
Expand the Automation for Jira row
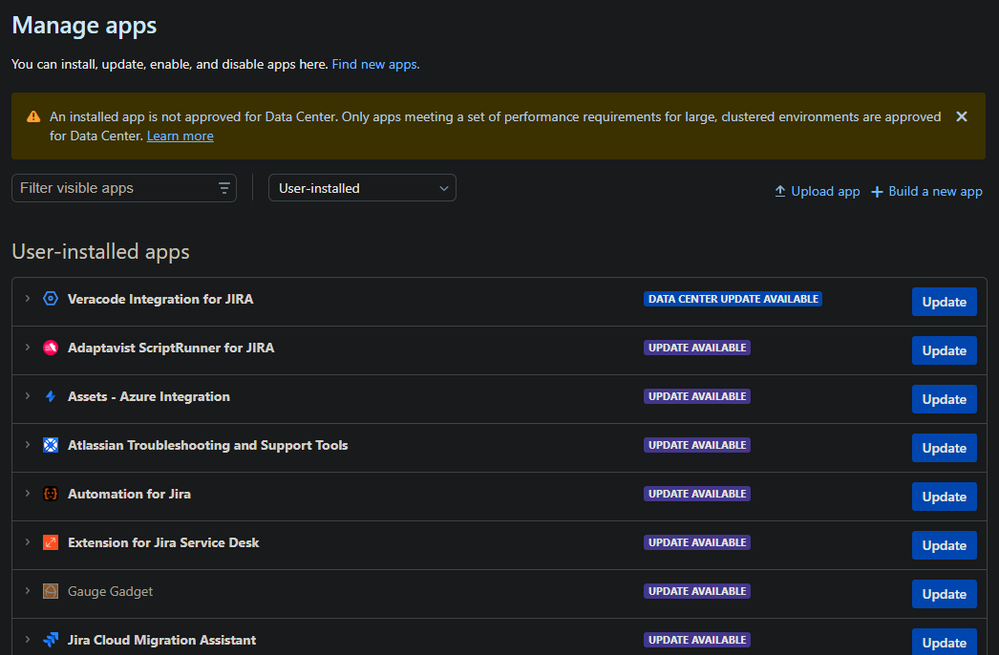coord(27,493)
